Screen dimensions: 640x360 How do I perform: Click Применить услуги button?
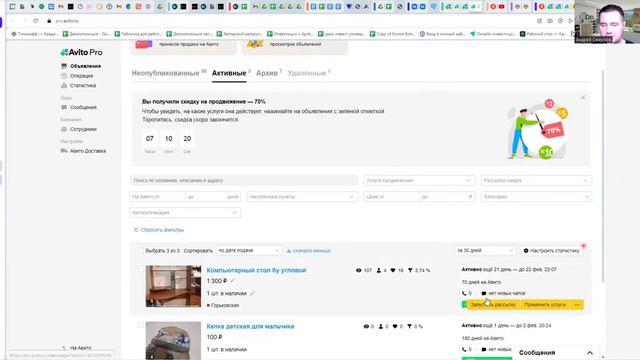pos(545,305)
